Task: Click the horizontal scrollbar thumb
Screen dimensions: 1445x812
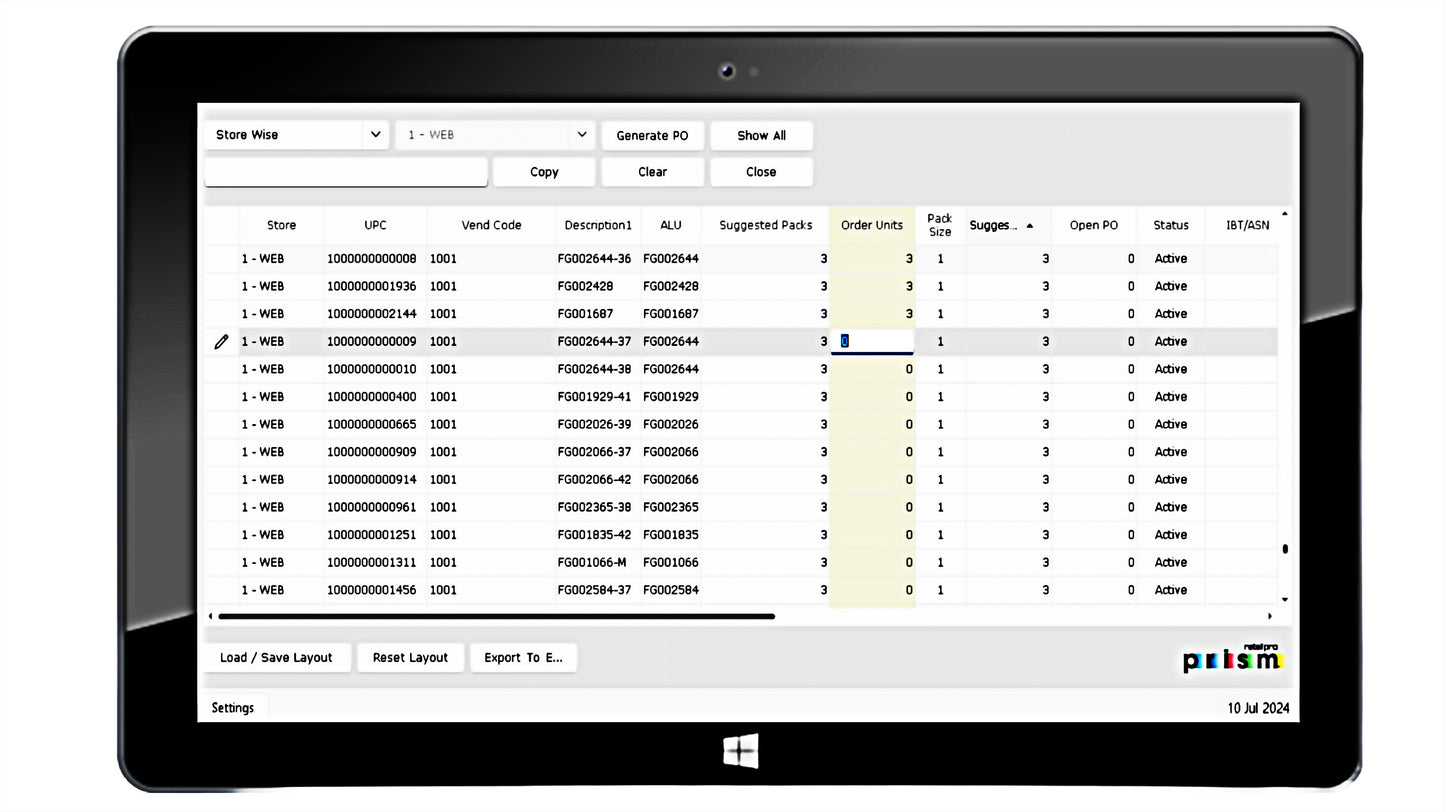Action: point(496,617)
